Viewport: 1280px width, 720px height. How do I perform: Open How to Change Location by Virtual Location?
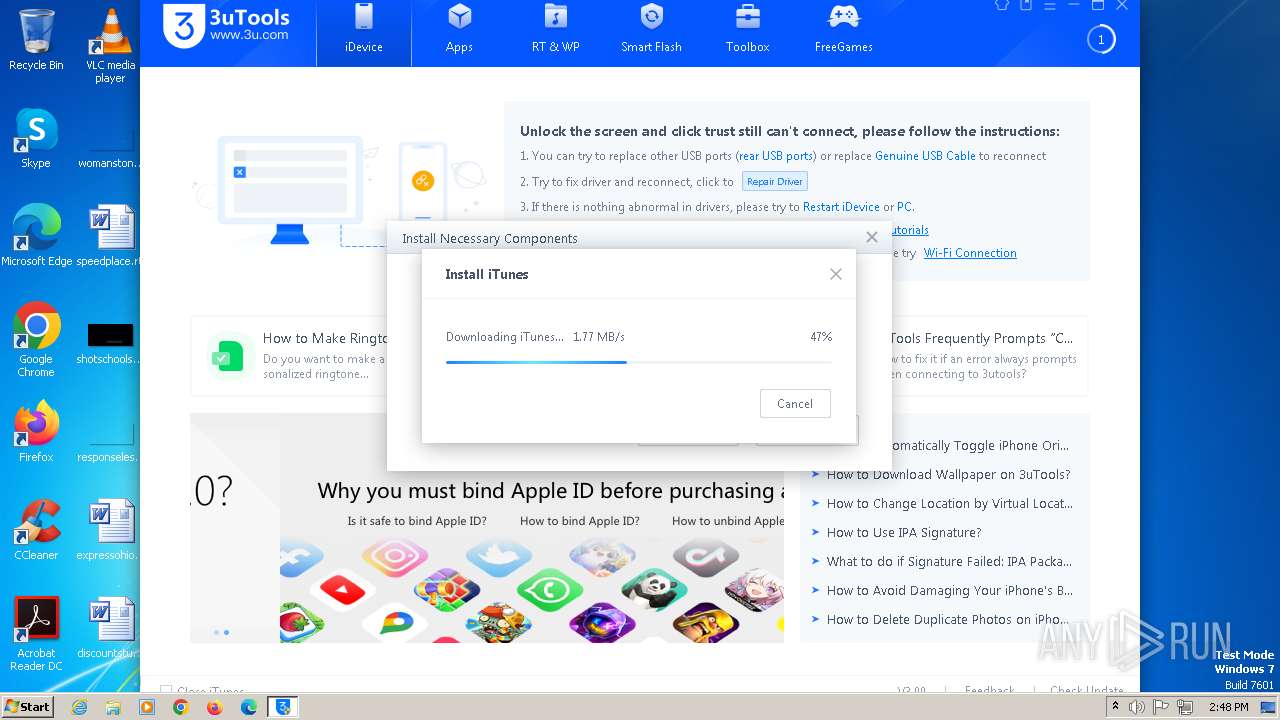949,504
